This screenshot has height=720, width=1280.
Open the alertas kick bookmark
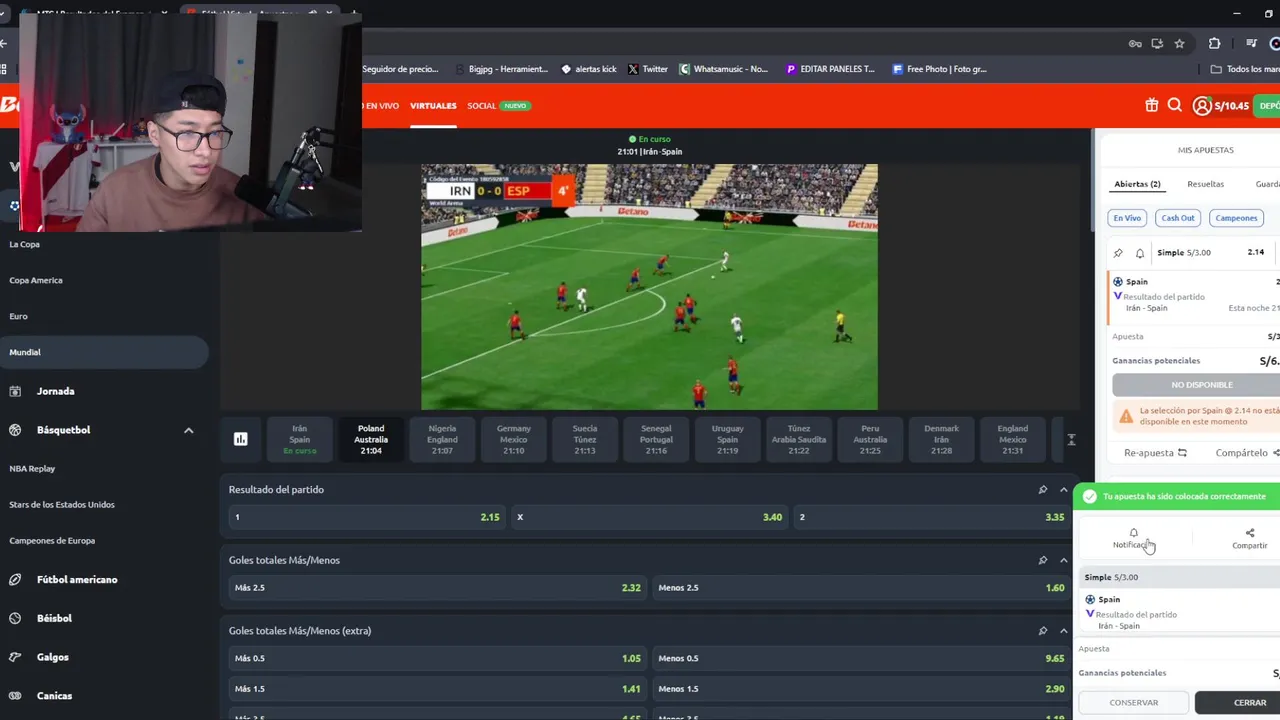tap(589, 69)
